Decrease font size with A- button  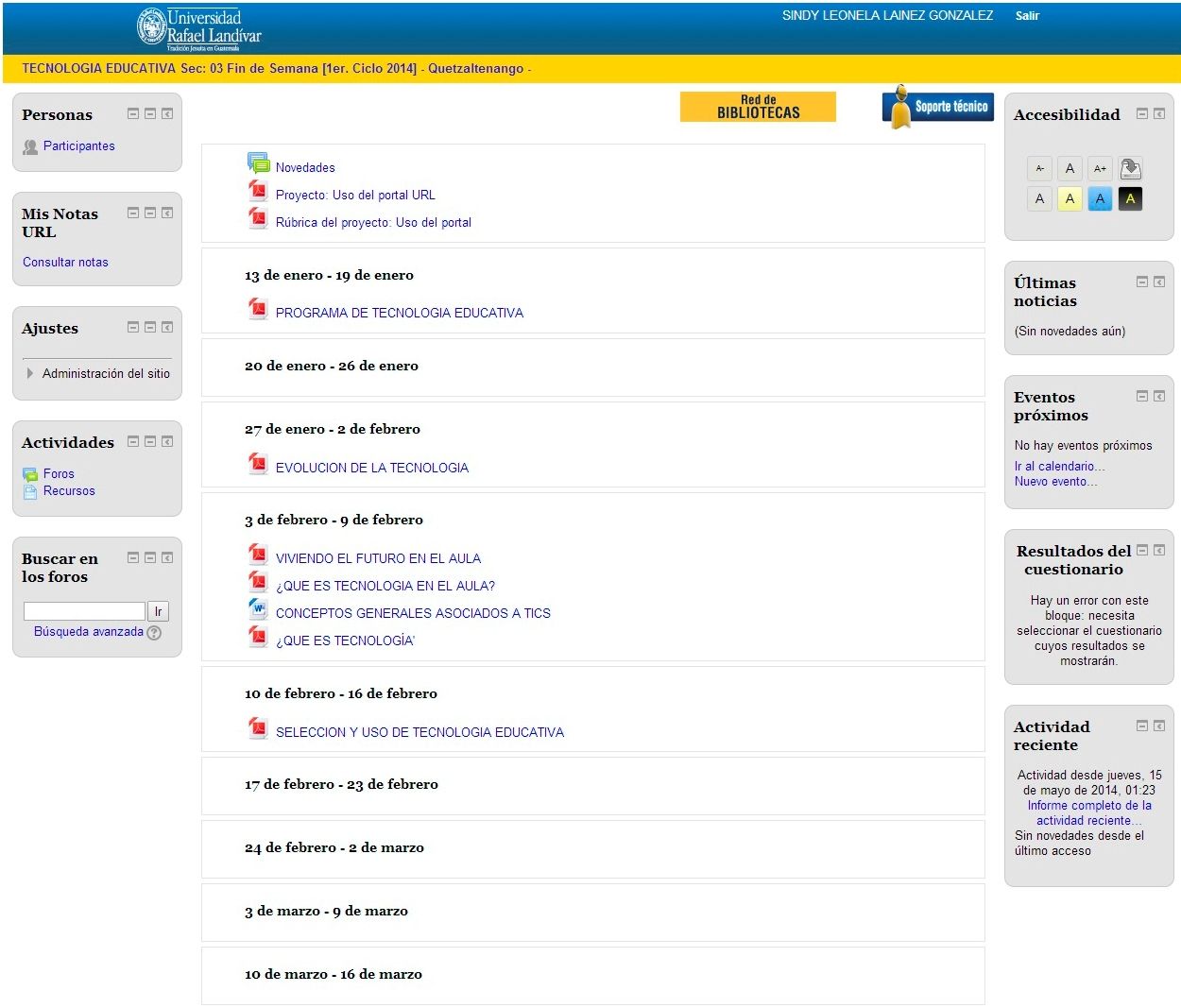(1039, 168)
